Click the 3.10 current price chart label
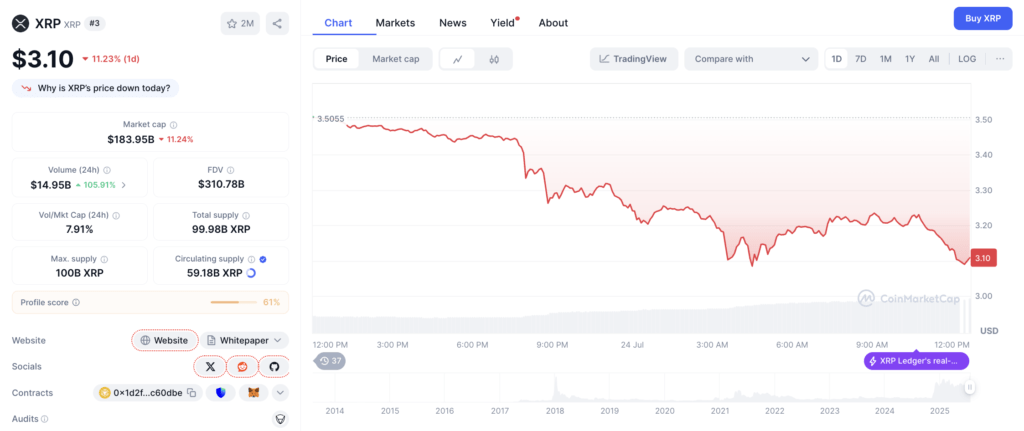Viewport: 1024px width, 431px height. coord(983,259)
